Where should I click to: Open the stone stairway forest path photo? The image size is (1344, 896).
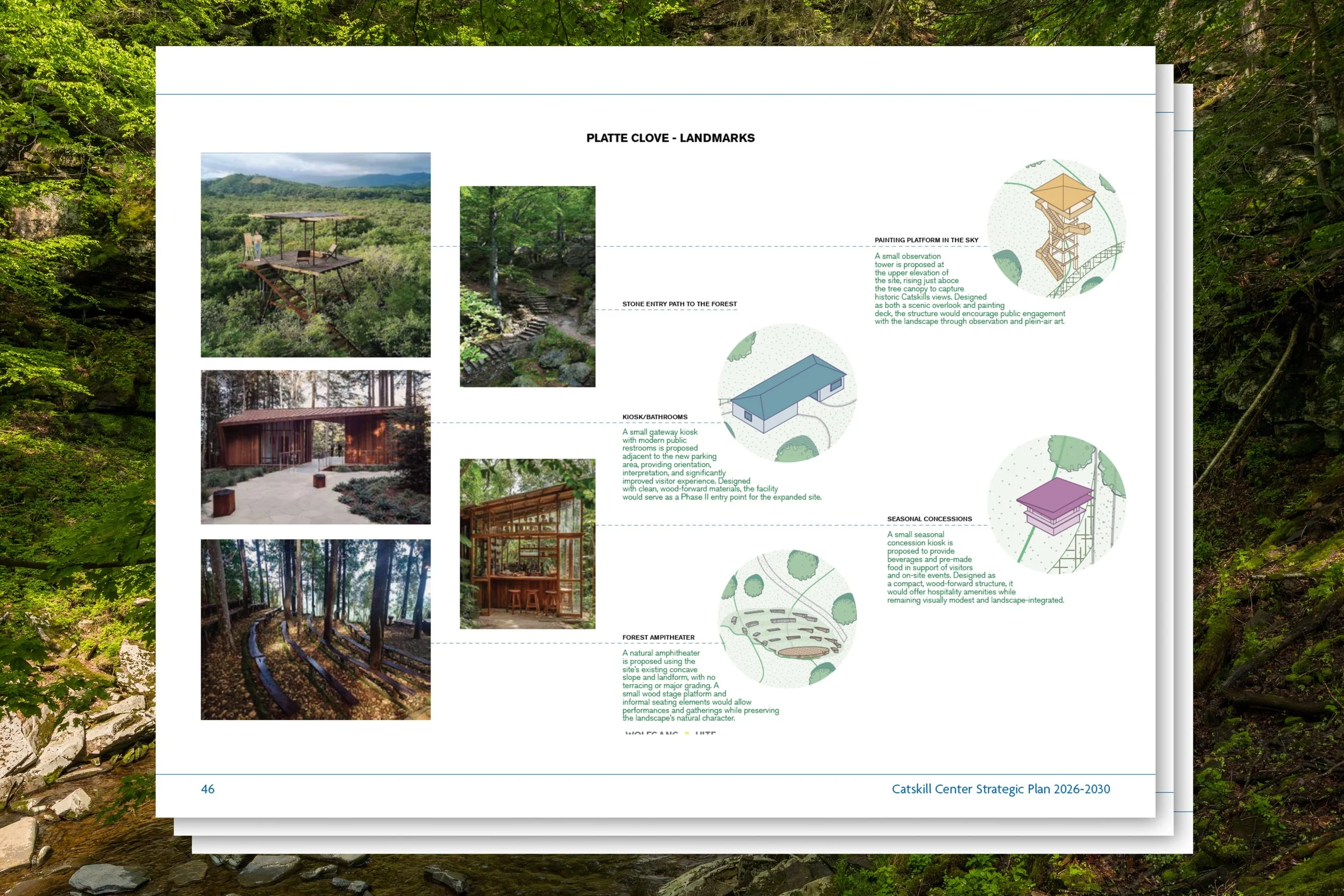(x=527, y=286)
